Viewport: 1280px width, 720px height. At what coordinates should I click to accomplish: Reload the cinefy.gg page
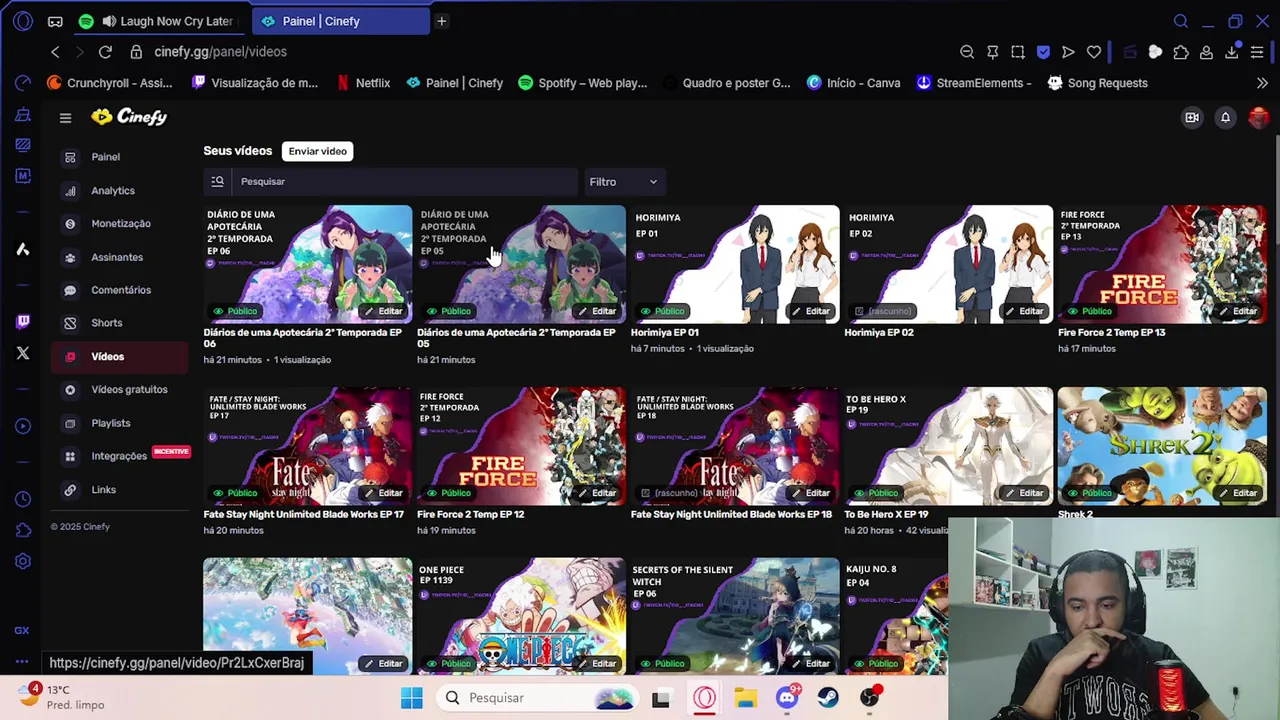tap(105, 52)
